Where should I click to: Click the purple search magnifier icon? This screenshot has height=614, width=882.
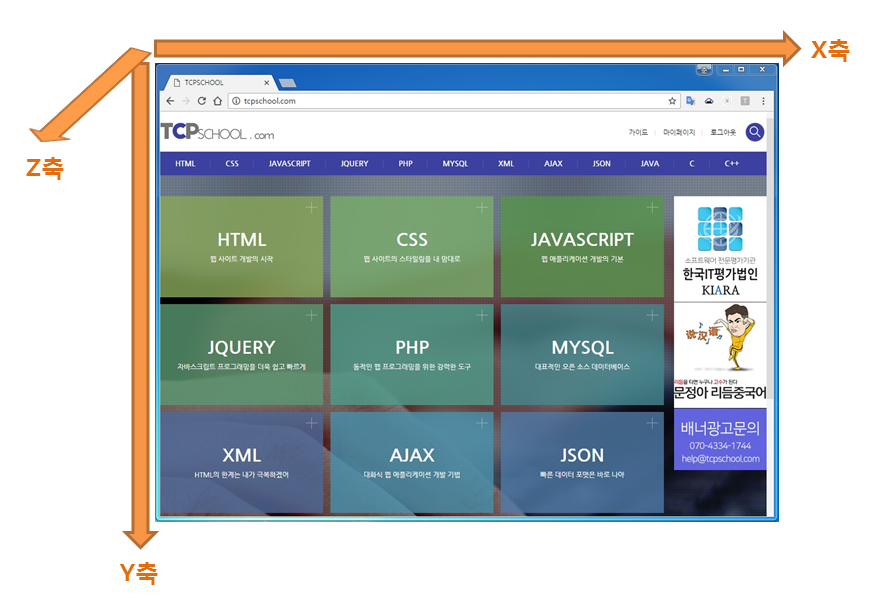755,132
